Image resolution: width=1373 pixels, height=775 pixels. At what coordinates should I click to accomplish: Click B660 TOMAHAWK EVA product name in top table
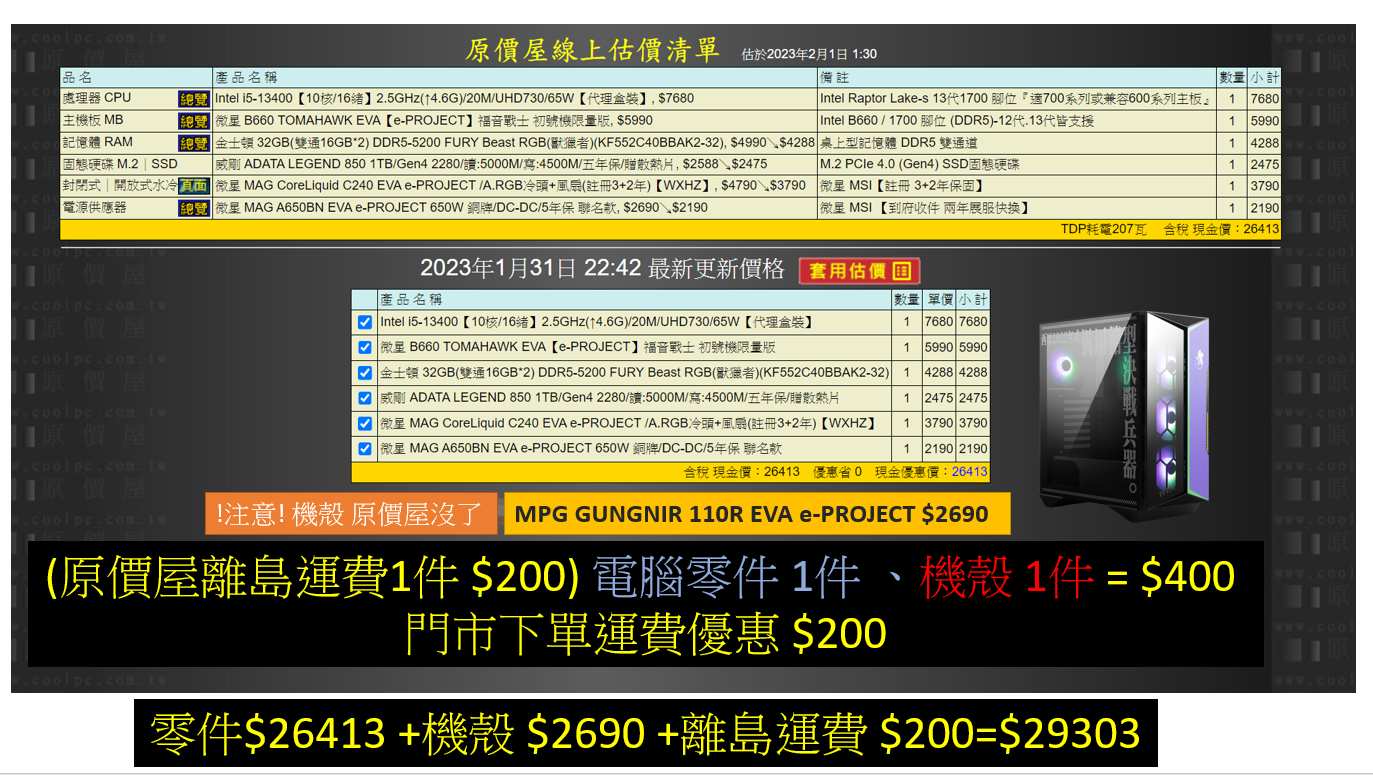click(x=434, y=121)
